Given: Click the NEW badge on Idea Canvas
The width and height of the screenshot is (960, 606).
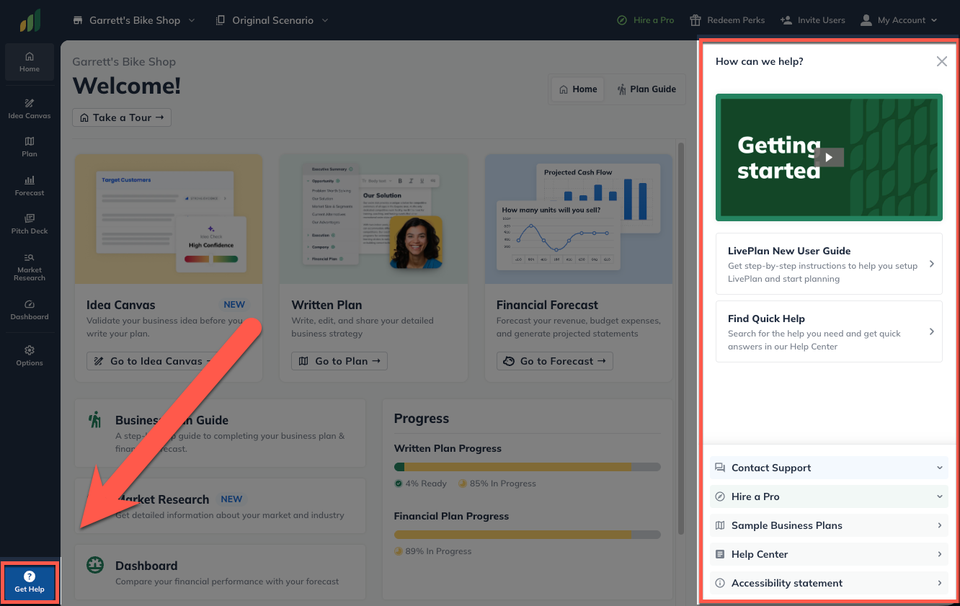Looking at the screenshot, I should (x=234, y=304).
